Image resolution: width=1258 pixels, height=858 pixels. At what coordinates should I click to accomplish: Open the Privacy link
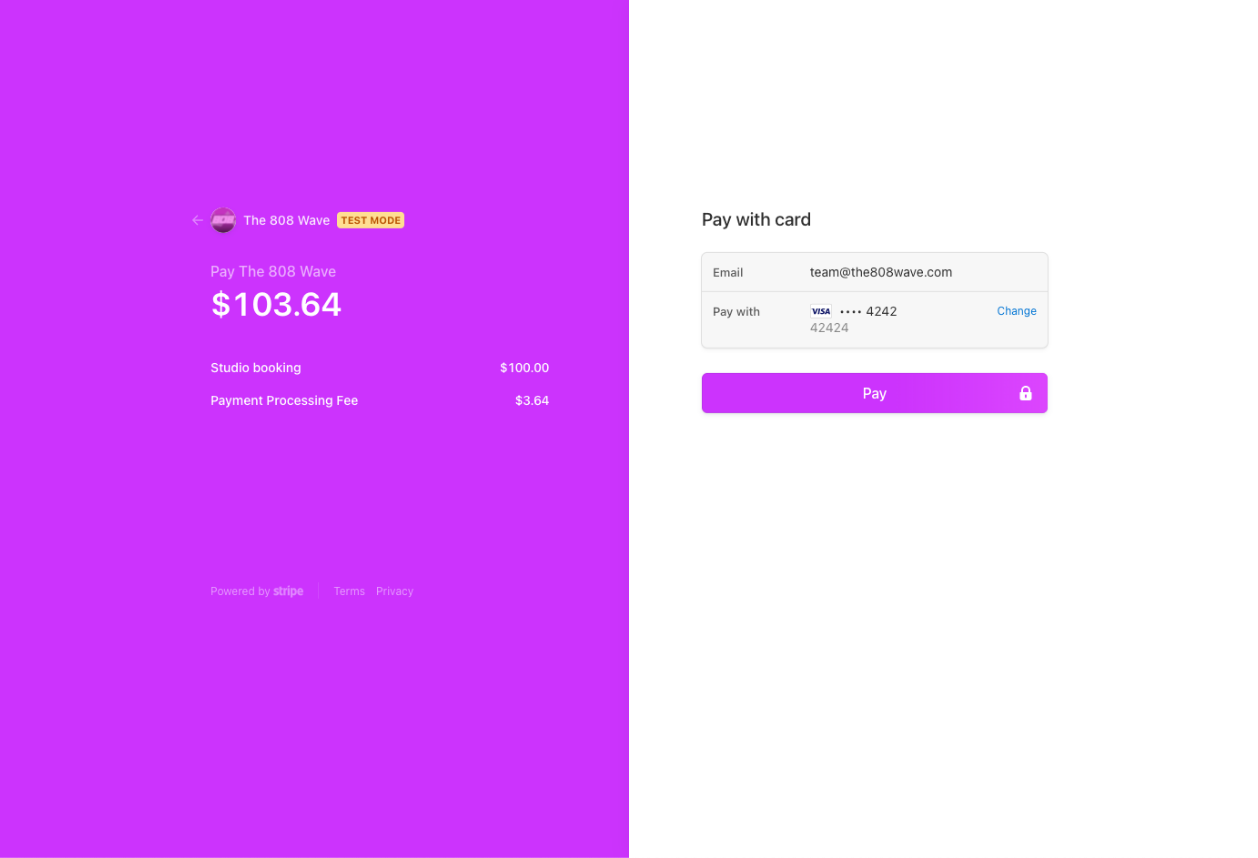click(x=394, y=591)
